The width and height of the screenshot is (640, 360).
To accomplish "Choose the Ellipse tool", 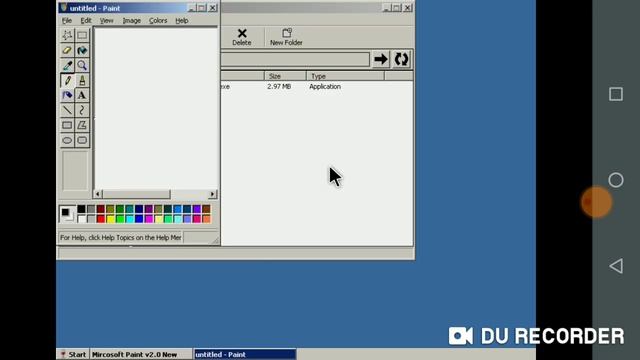I will pyautogui.click(x=67, y=140).
